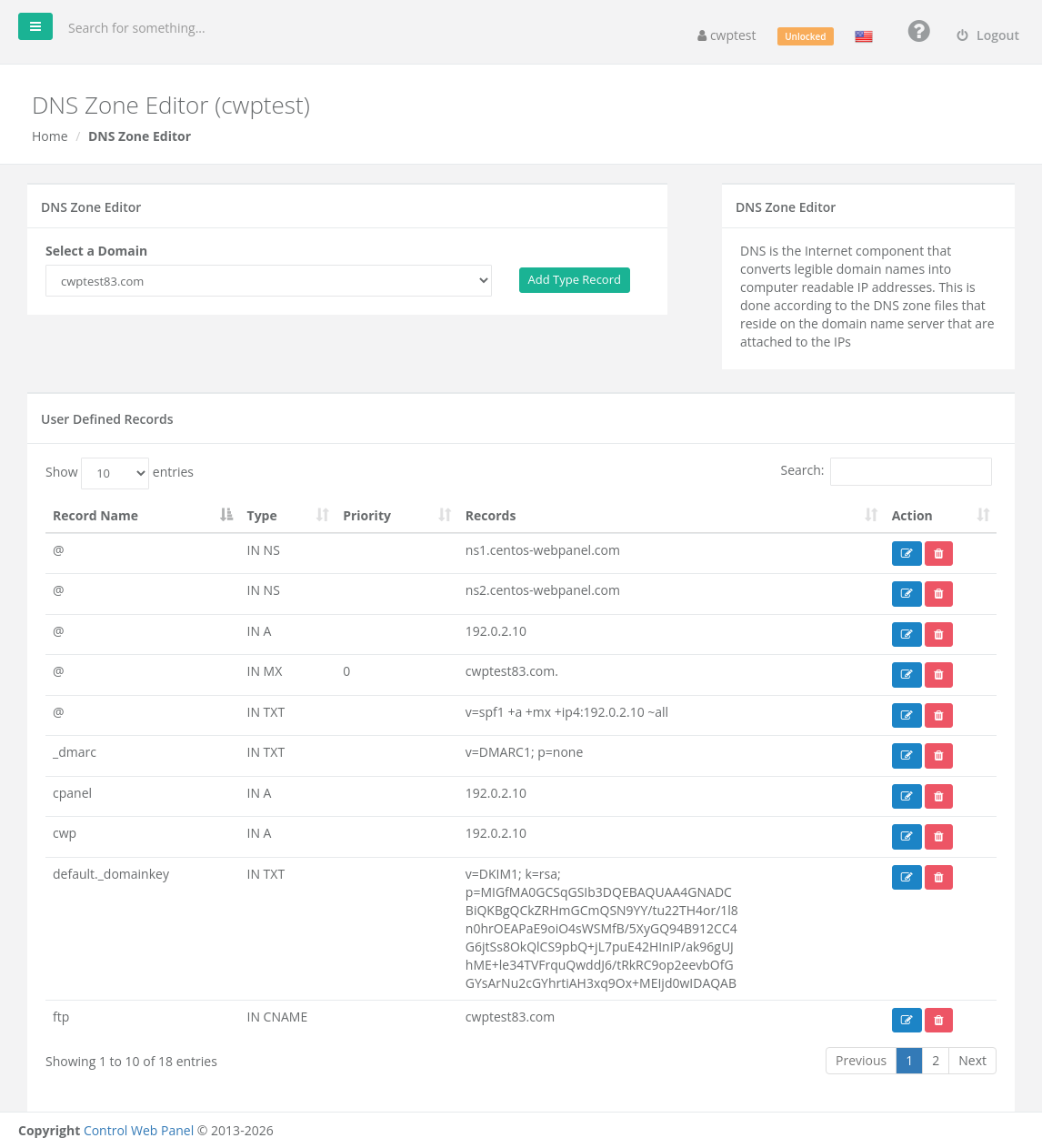Sort table by Priority column

click(x=396, y=516)
